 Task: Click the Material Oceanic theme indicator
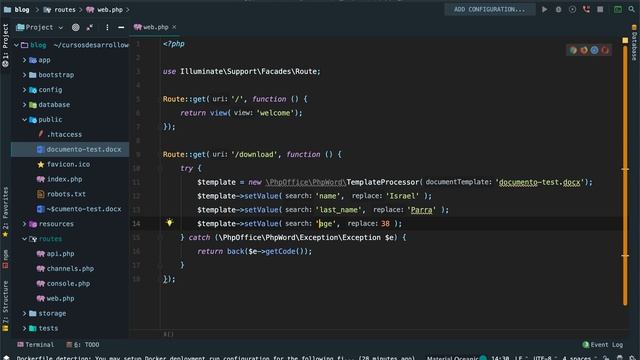click(x=457, y=358)
